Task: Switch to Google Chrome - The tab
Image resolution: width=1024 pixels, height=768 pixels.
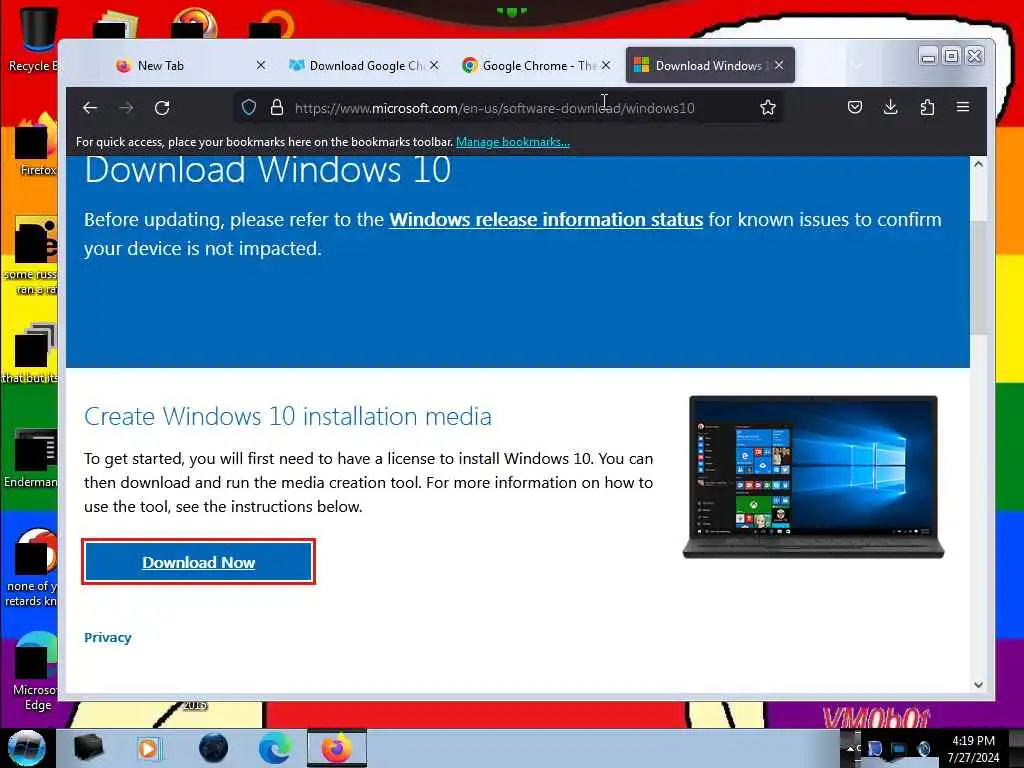Action: [538, 65]
